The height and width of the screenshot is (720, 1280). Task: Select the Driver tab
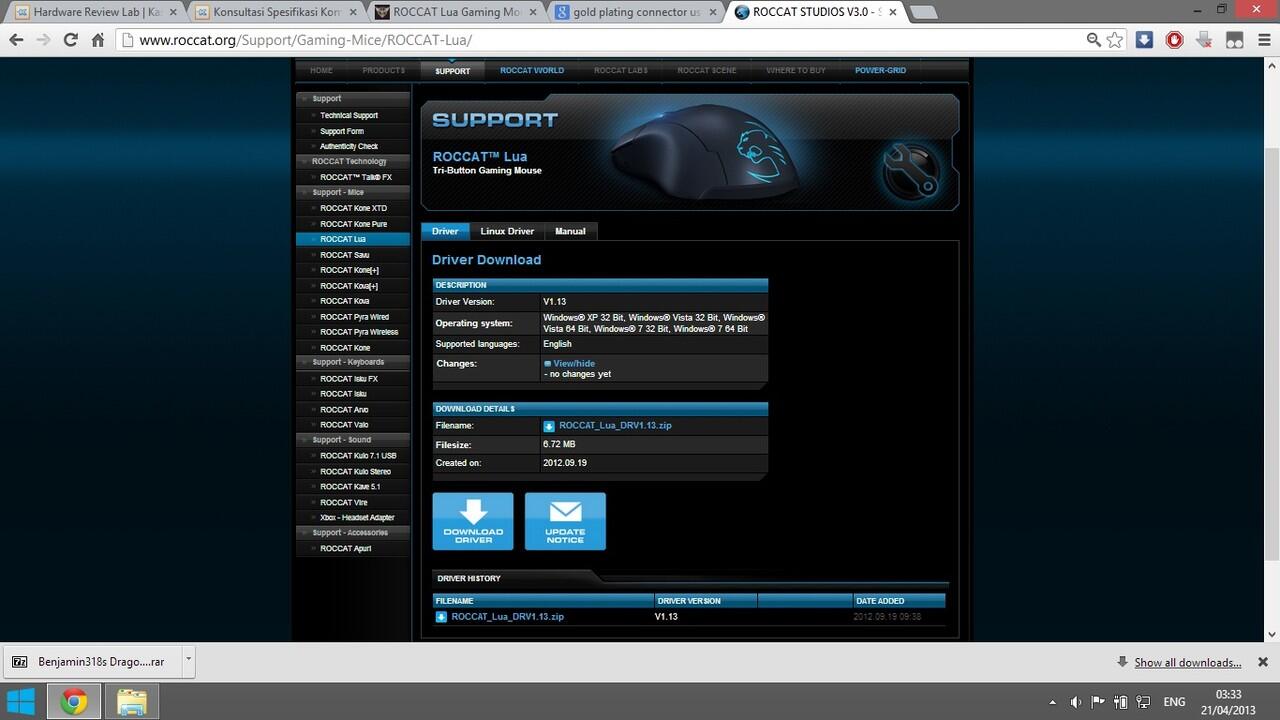(445, 231)
